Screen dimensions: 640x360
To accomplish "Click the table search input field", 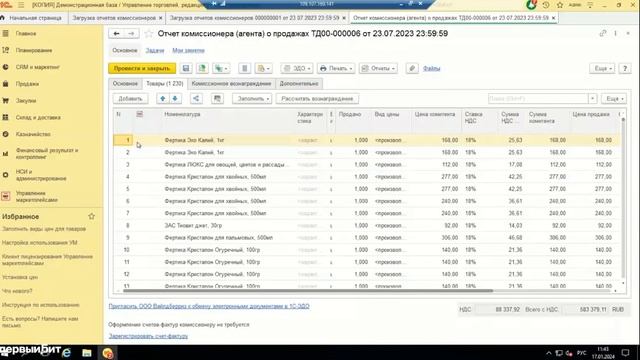I will (x=538, y=98).
